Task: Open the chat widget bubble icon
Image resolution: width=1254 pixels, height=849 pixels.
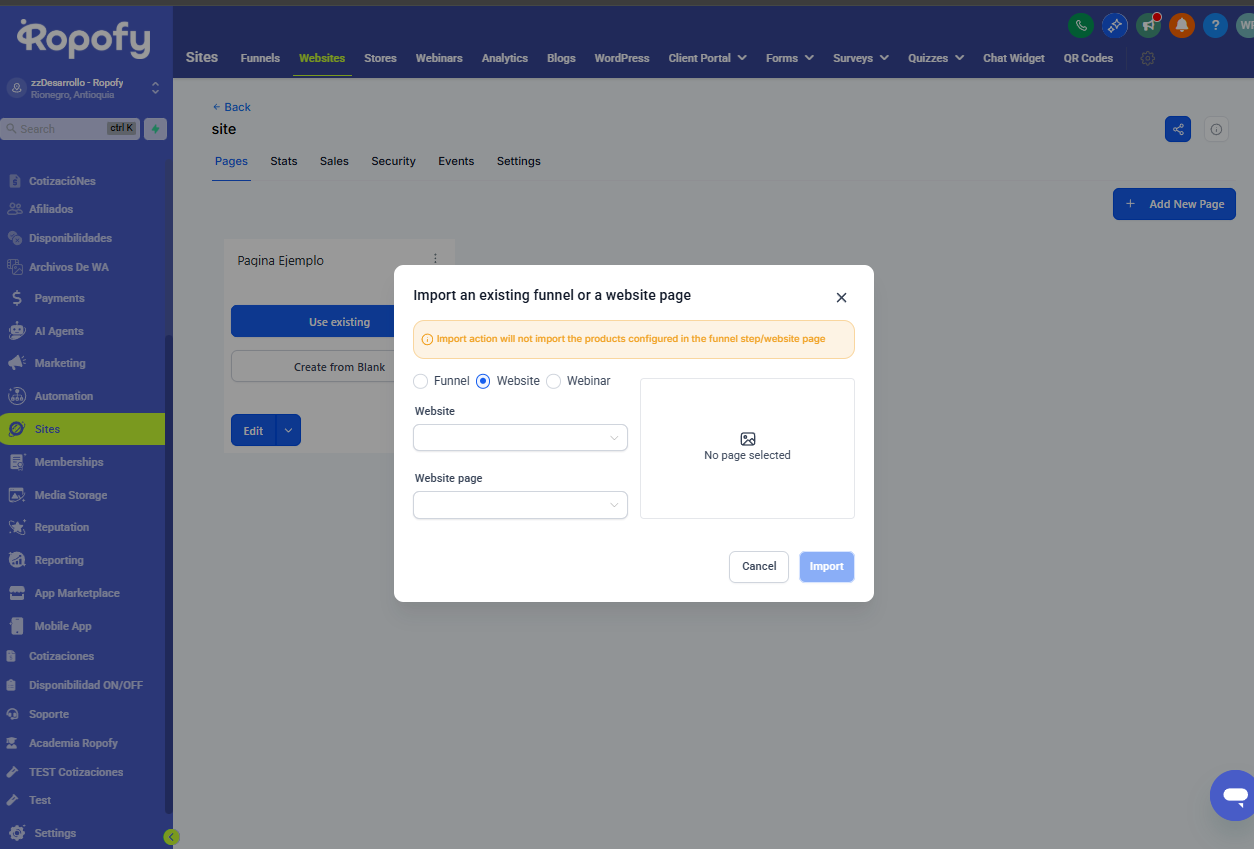Action: pos(1234,796)
